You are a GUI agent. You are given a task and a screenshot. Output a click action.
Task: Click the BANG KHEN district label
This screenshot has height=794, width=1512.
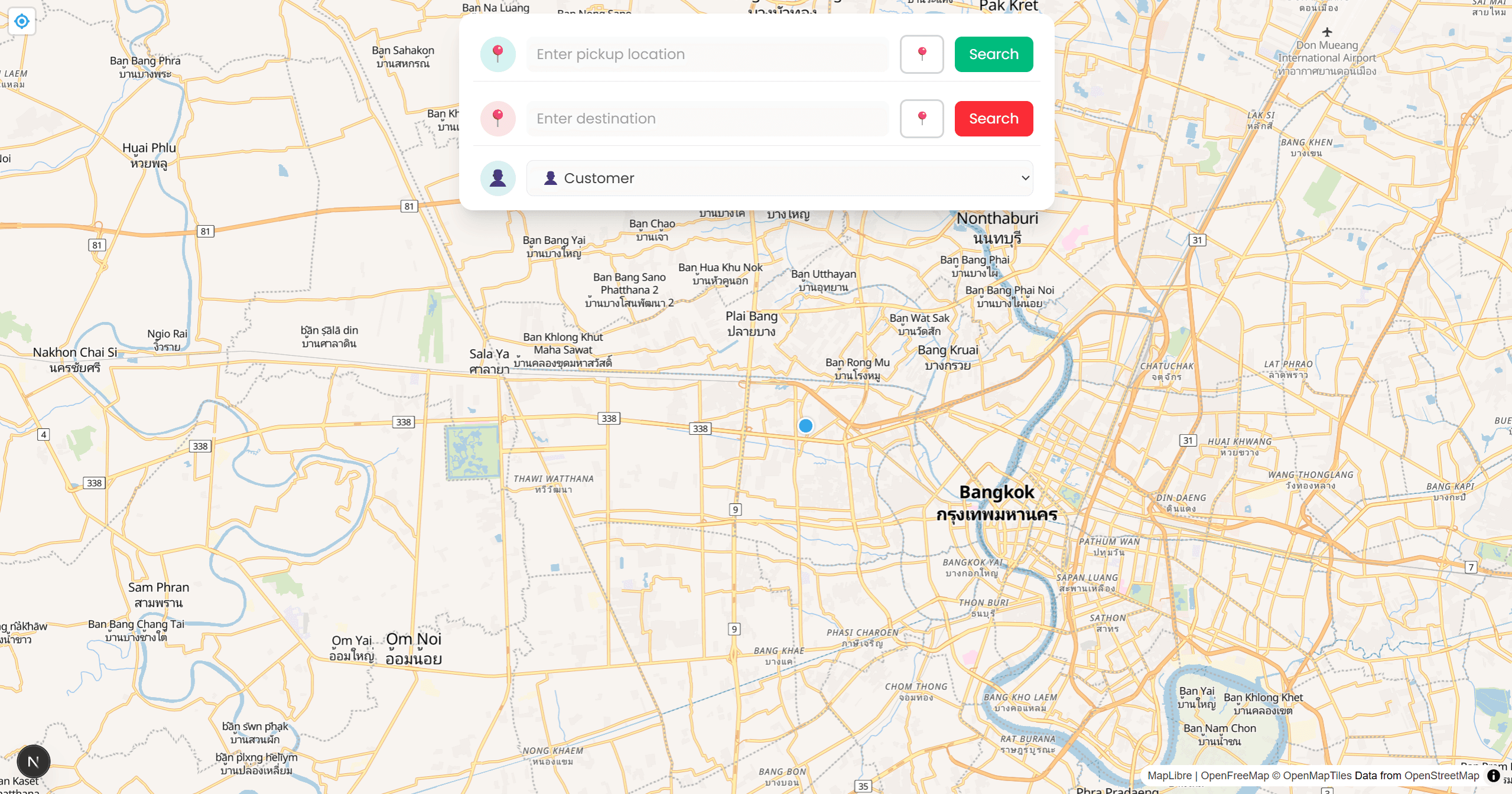pos(1306,147)
